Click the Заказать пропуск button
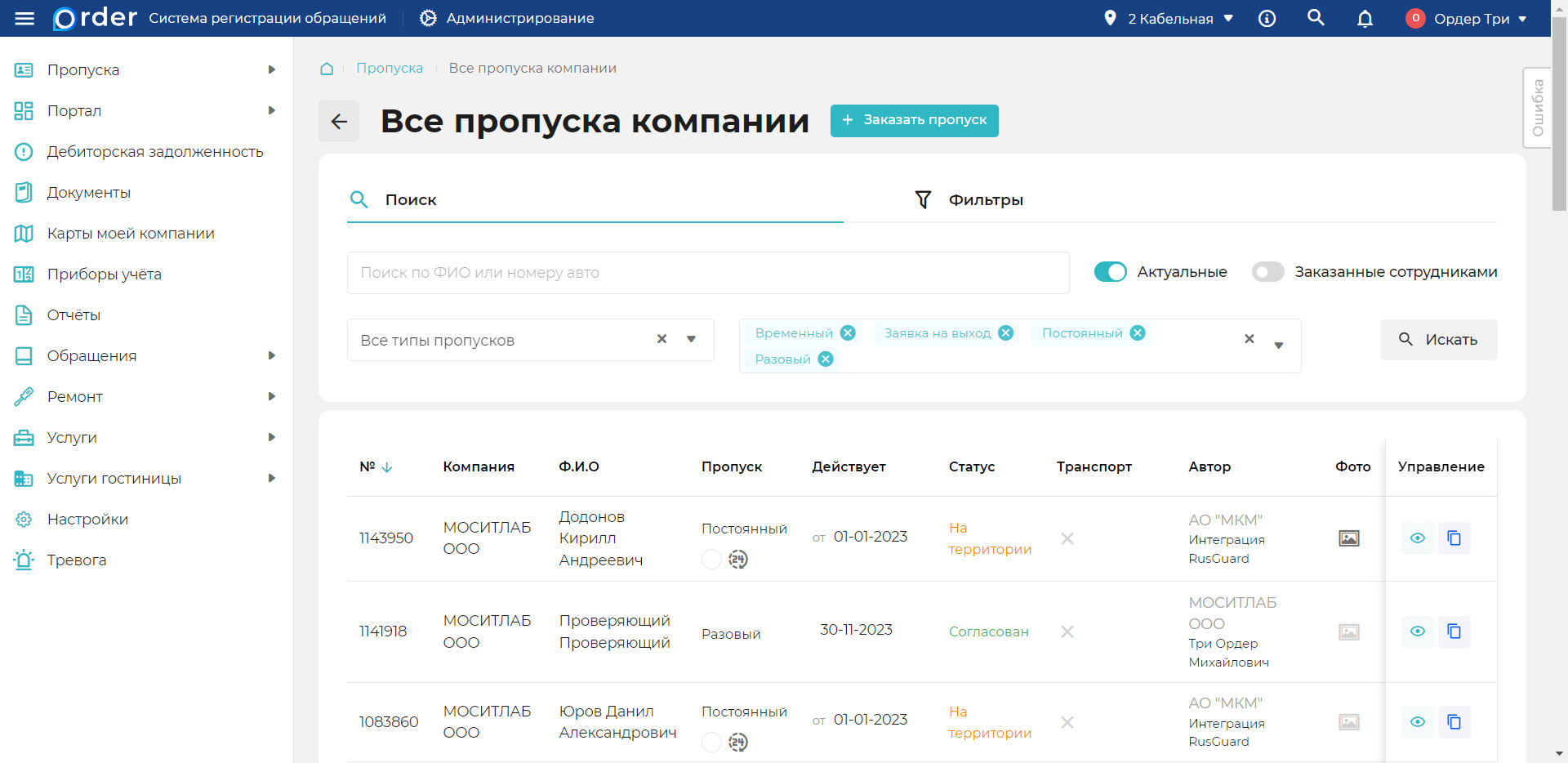Image resolution: width=1568 pixels, height=763 pixels. [x=914, y=120]
